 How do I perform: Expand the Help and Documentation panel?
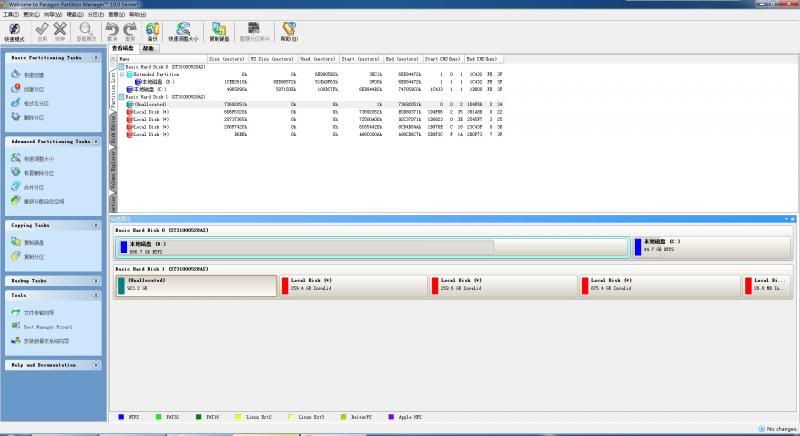(97, 365)
